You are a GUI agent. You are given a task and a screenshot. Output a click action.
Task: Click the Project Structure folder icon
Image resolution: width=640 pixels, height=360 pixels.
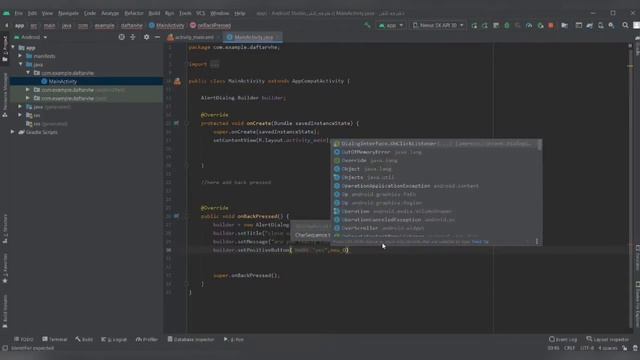point(564,25)
